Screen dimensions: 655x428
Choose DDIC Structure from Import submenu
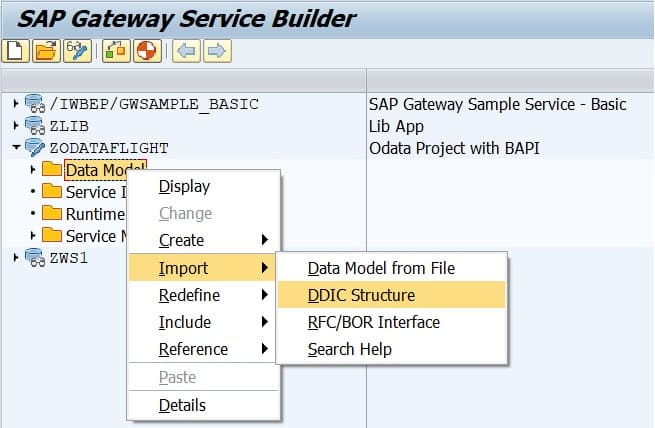pos(361,295)
